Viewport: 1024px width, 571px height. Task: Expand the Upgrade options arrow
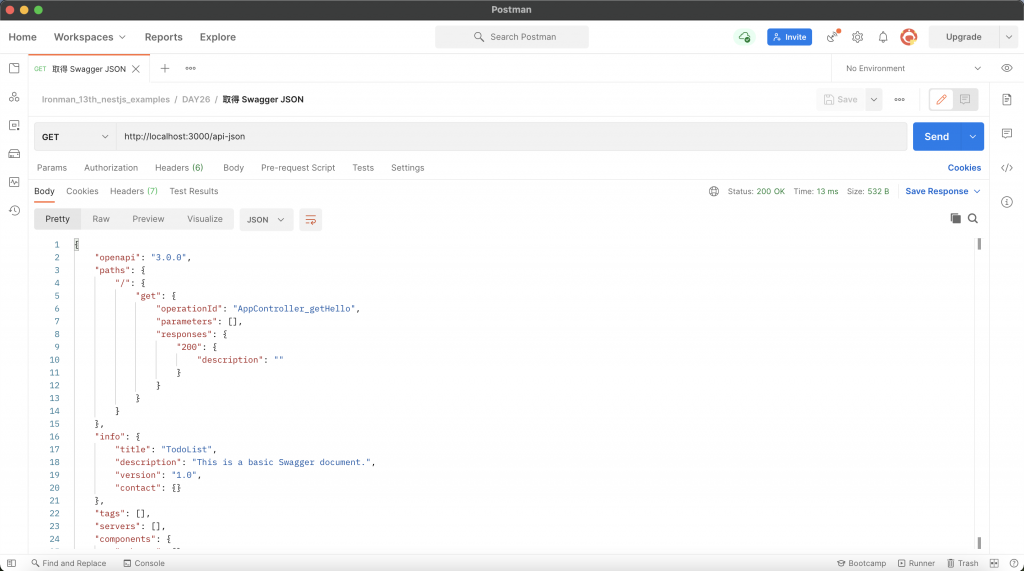pyautogui.click(x=1008, y=37)
